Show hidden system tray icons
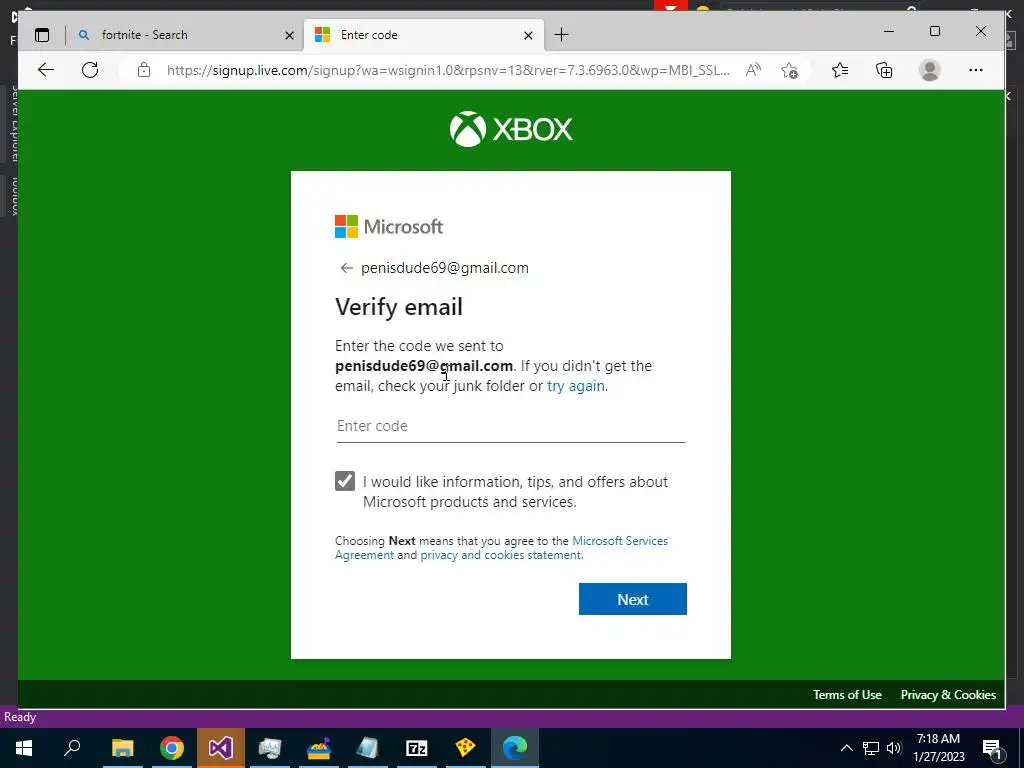This screenshot has width=1024, height=768. pos(846,748)
